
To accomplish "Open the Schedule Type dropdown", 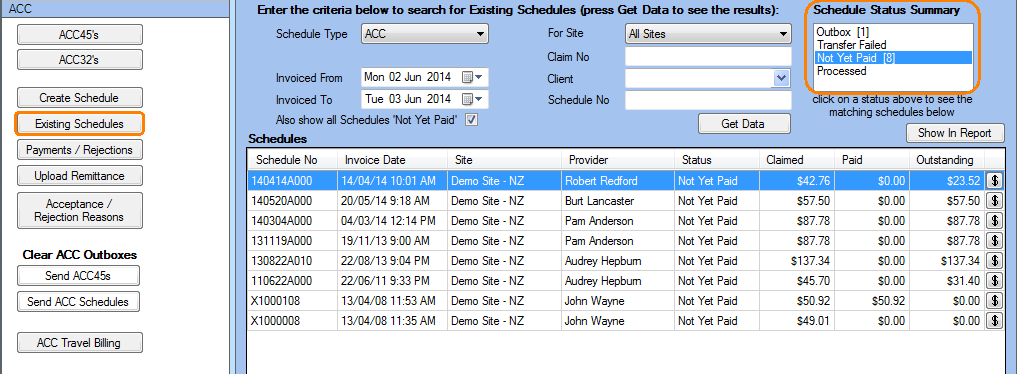I will pyautogui.click(x=425, y=34).
